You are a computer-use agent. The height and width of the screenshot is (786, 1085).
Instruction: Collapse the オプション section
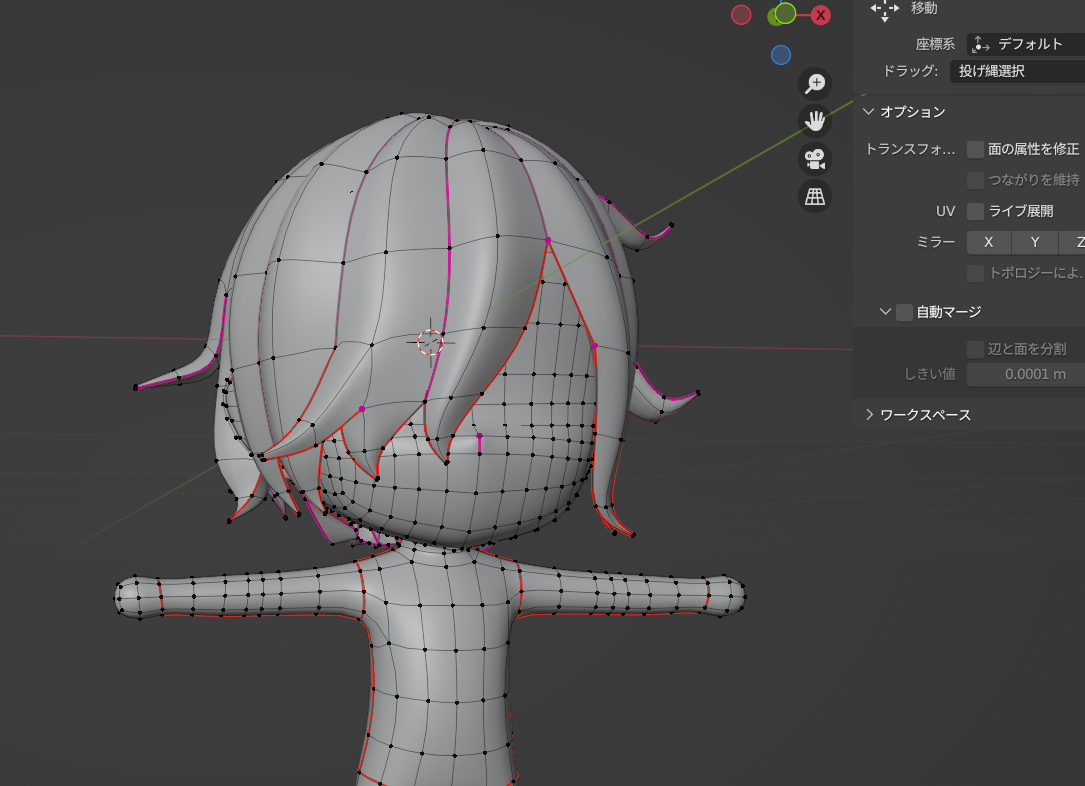pyautogui.click(x=869, y=112)
